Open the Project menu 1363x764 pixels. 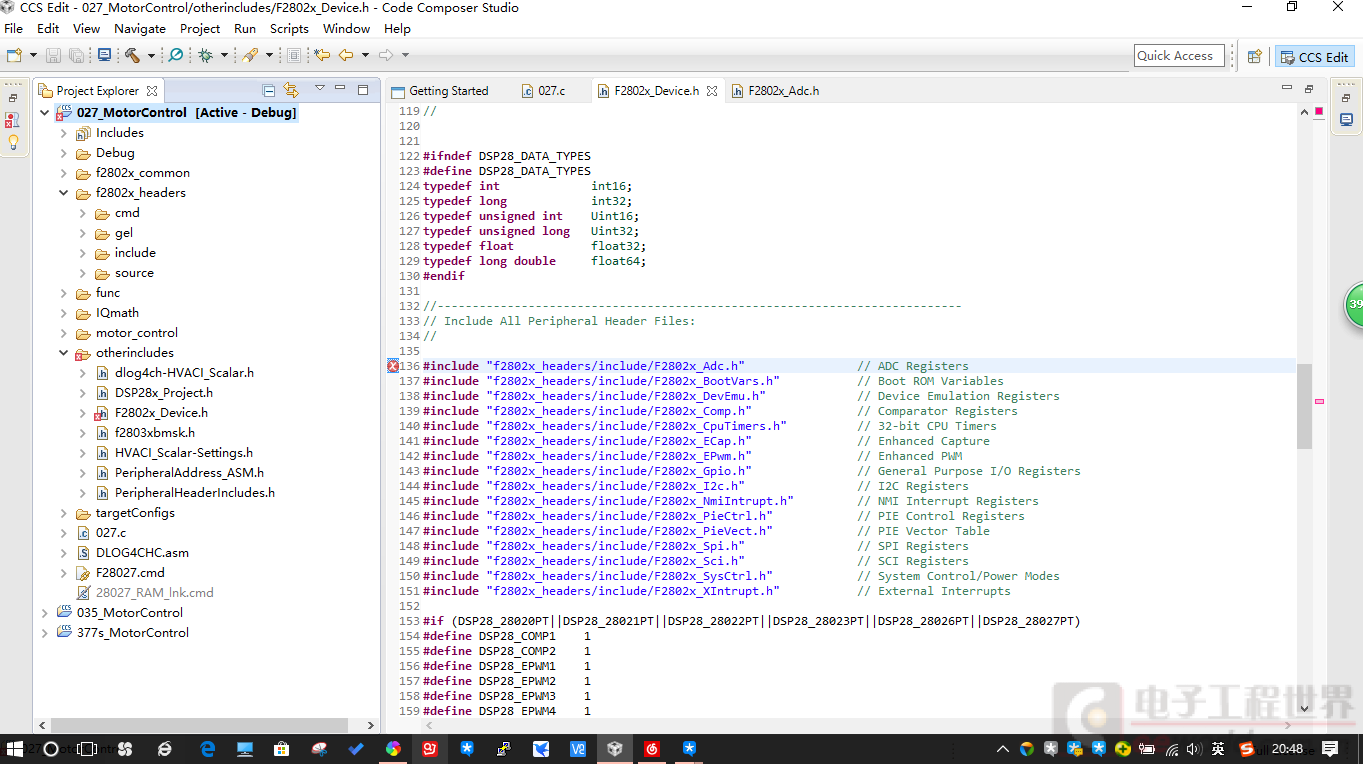coord(200,29)
